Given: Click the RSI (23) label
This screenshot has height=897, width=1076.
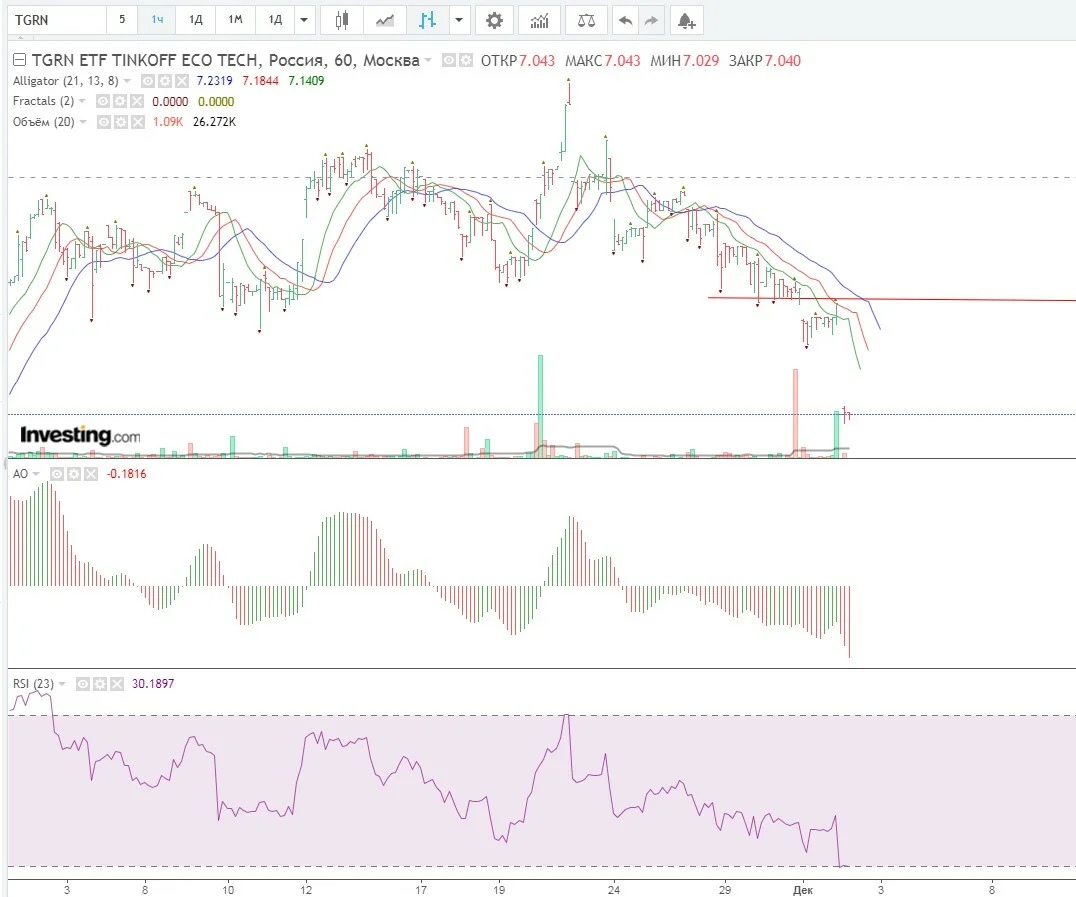Looking at the screenshot, I should (33, 684).
